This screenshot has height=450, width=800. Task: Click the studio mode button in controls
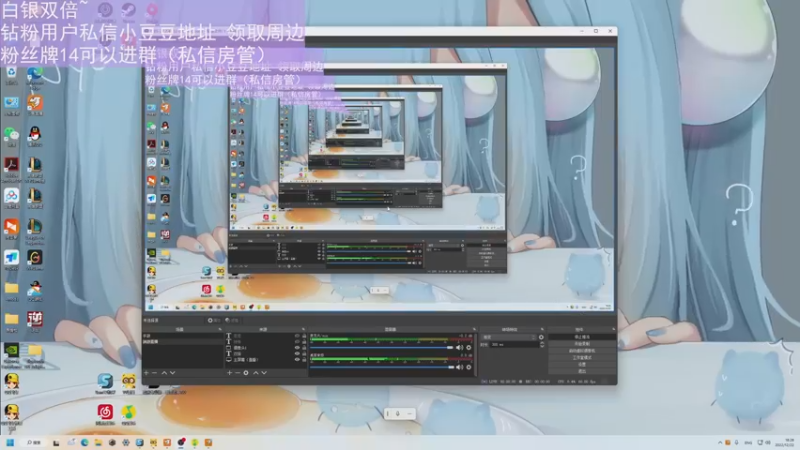pyautogui.click(x=582, y=357)
